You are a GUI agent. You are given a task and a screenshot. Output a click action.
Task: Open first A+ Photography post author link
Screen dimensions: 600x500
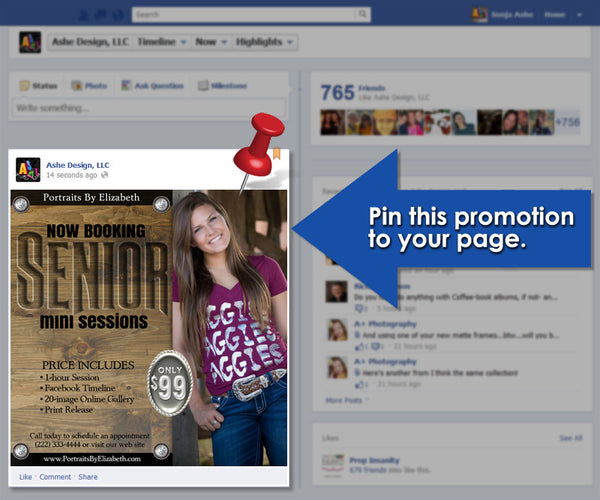385,324
